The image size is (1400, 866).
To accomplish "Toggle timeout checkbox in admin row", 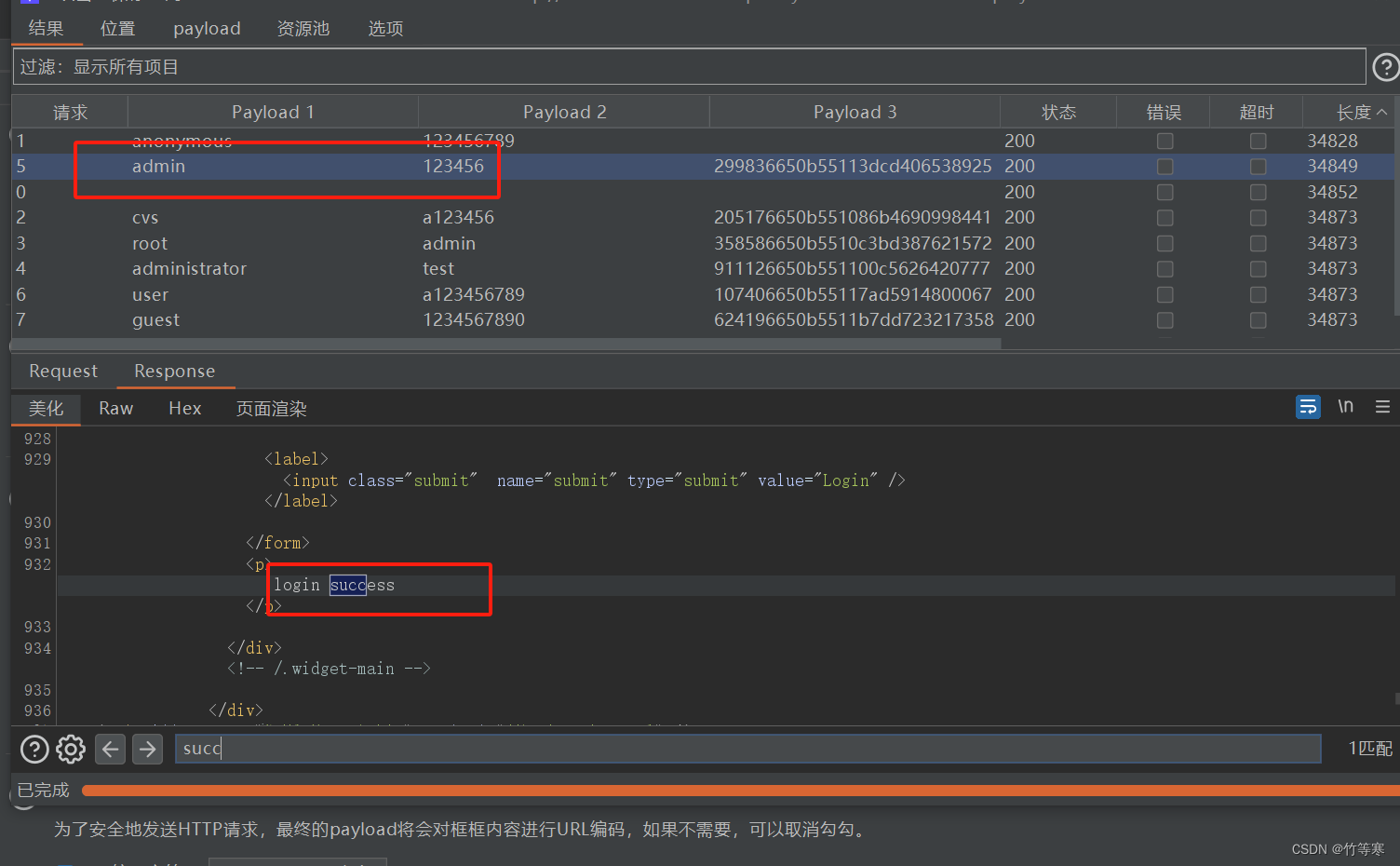I will pos(1258,167).
